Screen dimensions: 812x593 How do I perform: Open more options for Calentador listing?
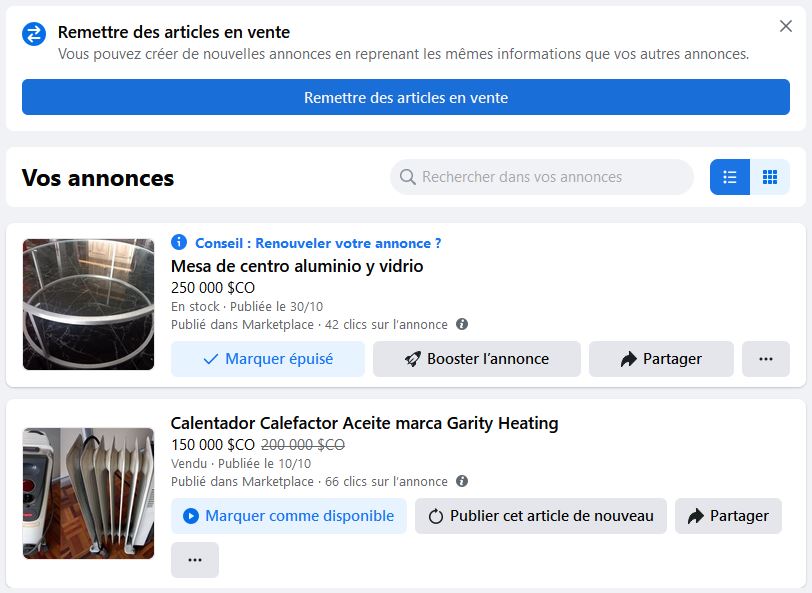point(195,560)
